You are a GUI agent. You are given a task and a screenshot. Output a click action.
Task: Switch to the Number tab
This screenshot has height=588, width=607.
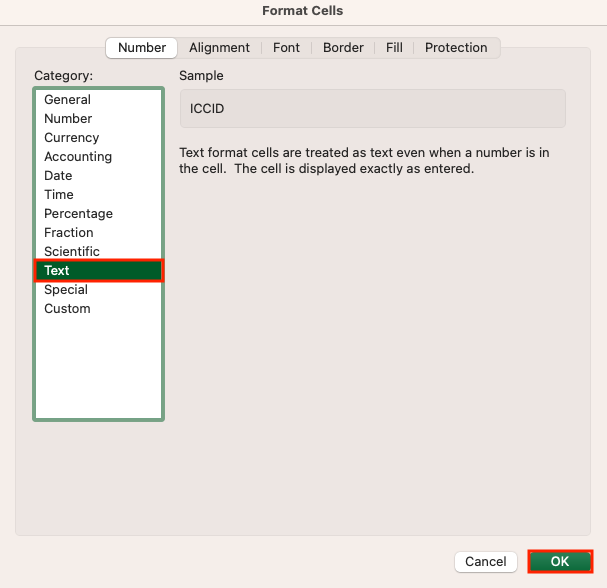[142, 48]
